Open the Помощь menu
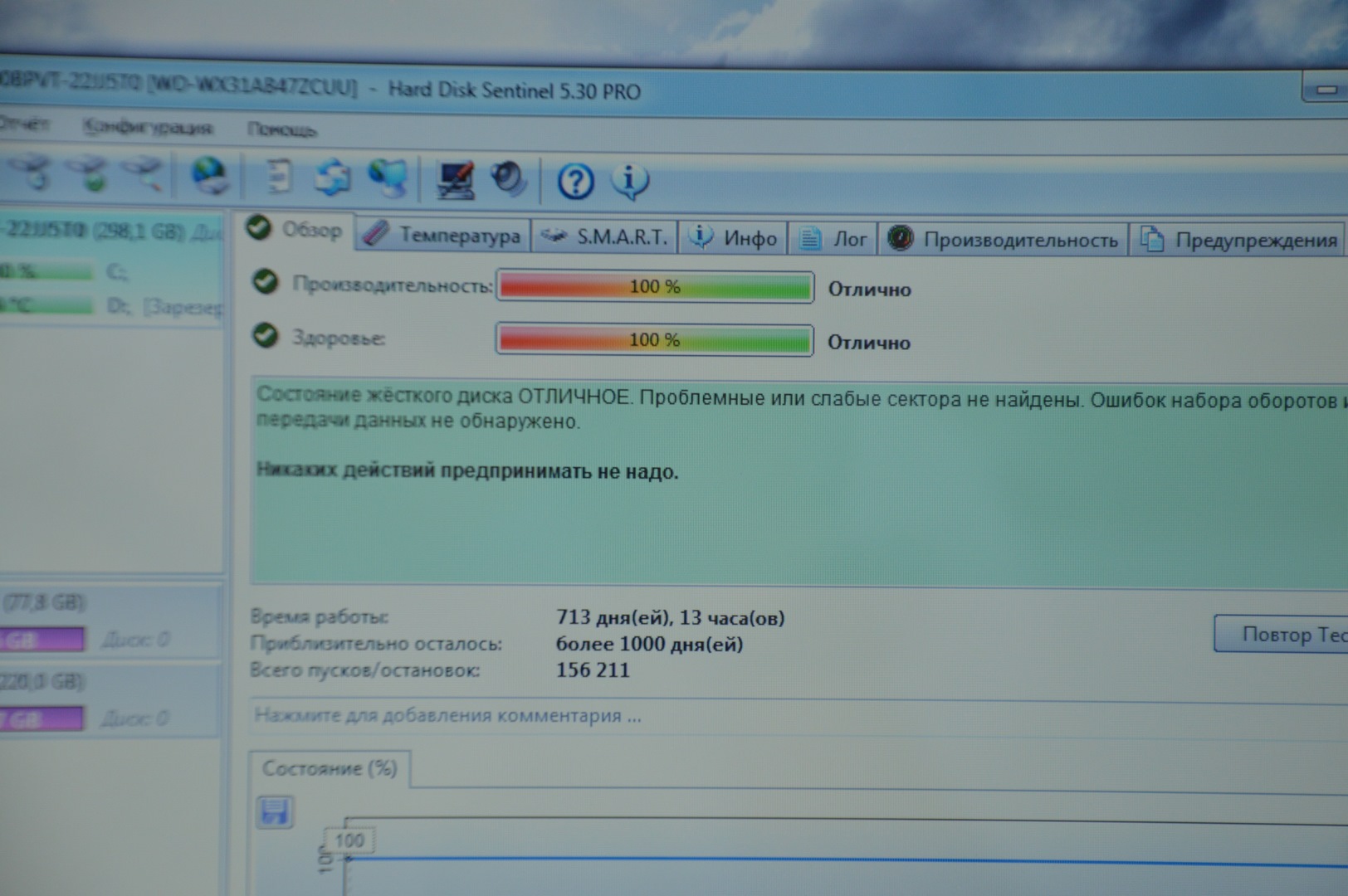The width and height of the screenshot is (1348, 896). (x=281, y=130)
